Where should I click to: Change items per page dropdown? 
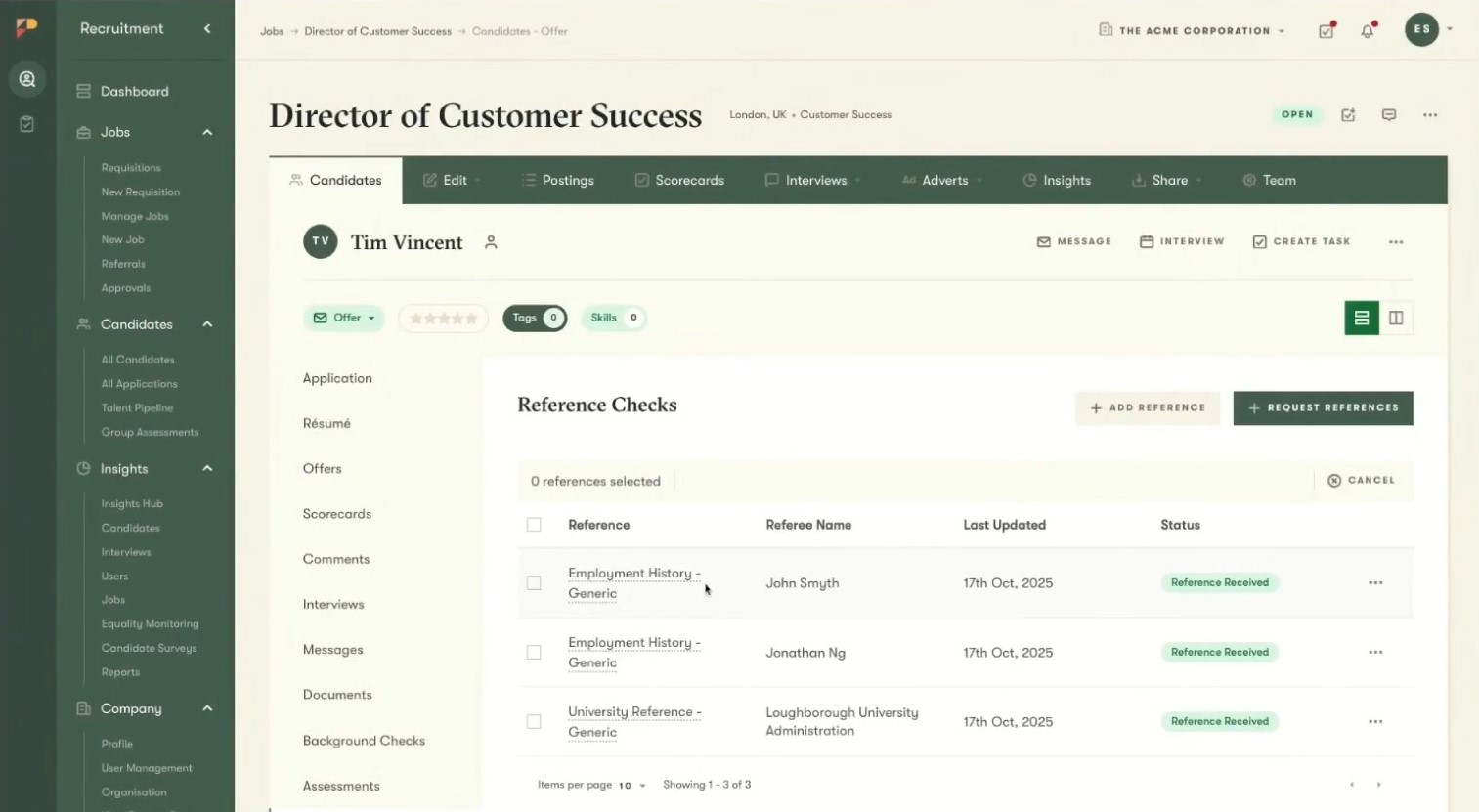tap(631, 786)
